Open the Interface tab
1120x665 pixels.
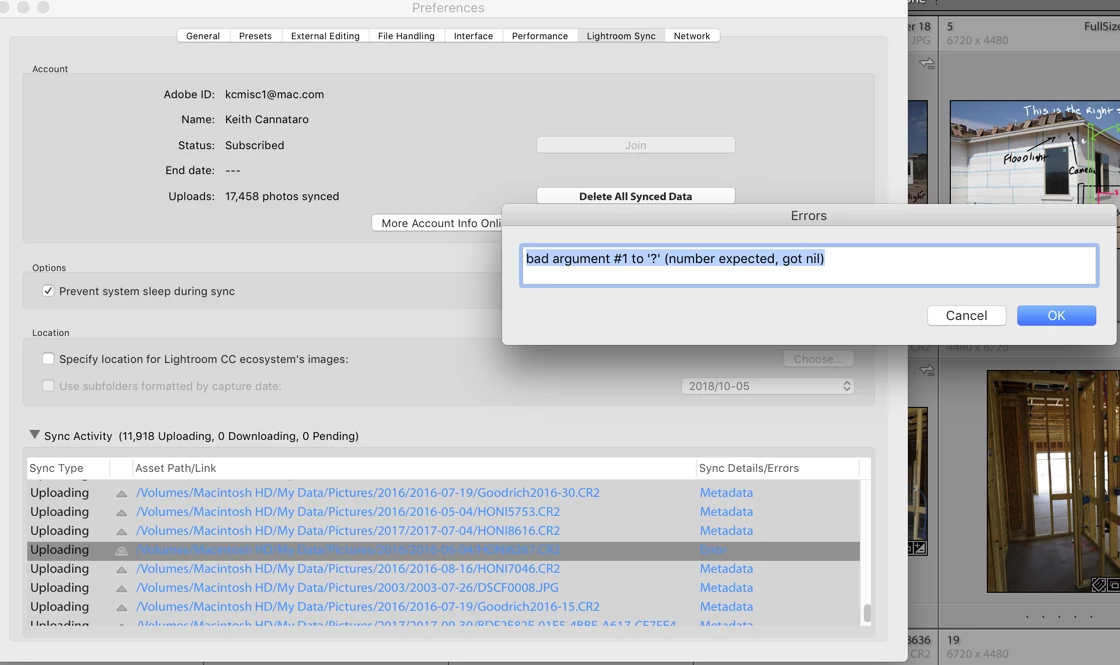point(473,36)
